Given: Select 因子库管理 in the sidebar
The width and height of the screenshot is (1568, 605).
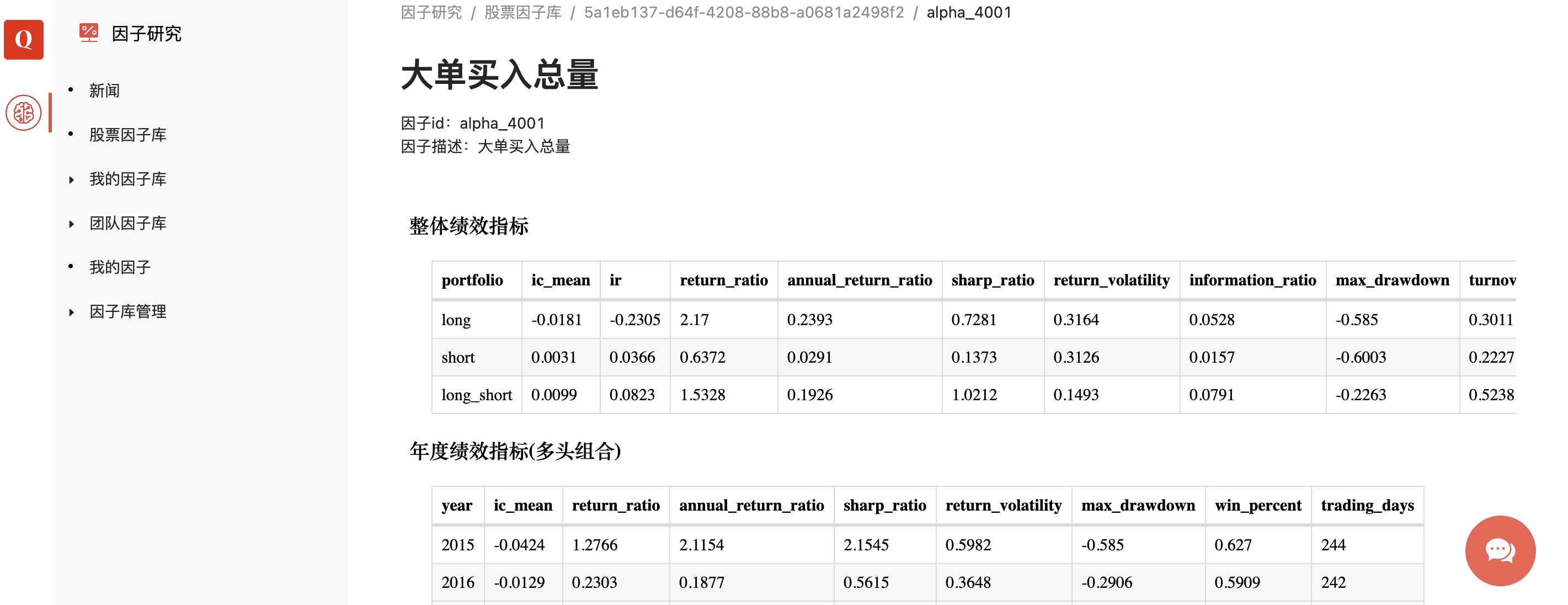Looking at the screenshot, I should [128, 312].
